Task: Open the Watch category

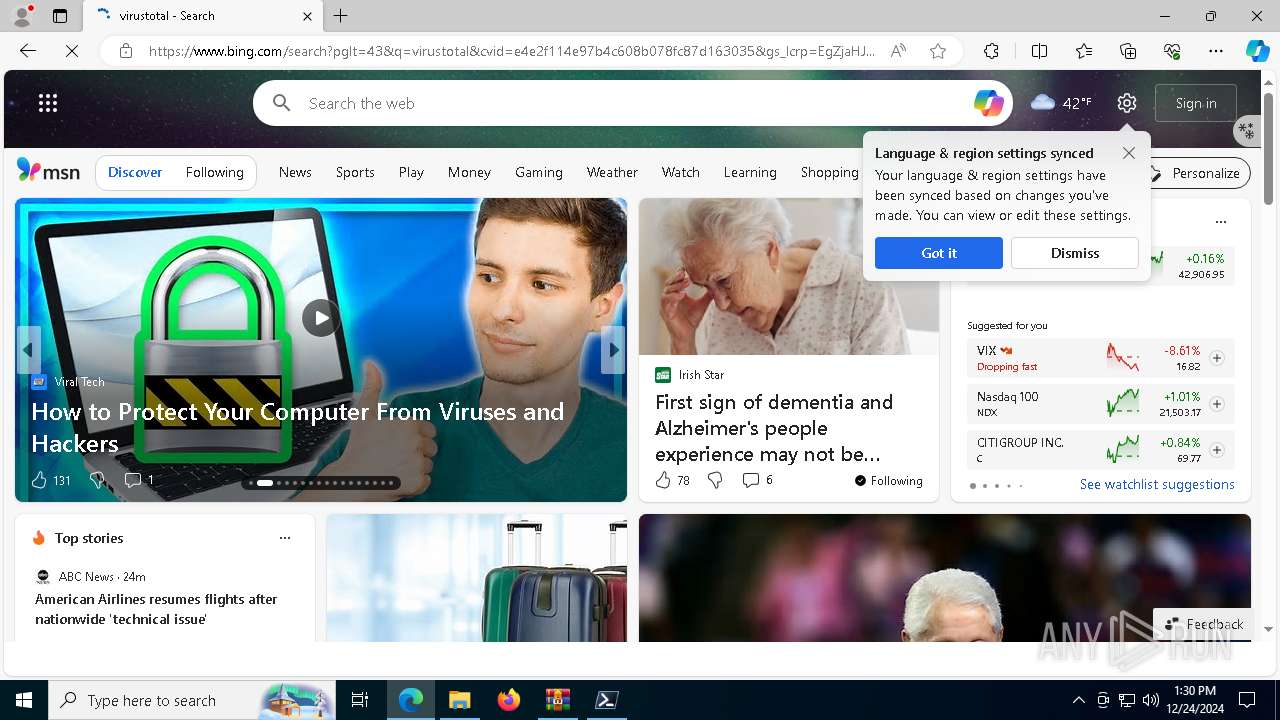Action: (x=680, y=172)
